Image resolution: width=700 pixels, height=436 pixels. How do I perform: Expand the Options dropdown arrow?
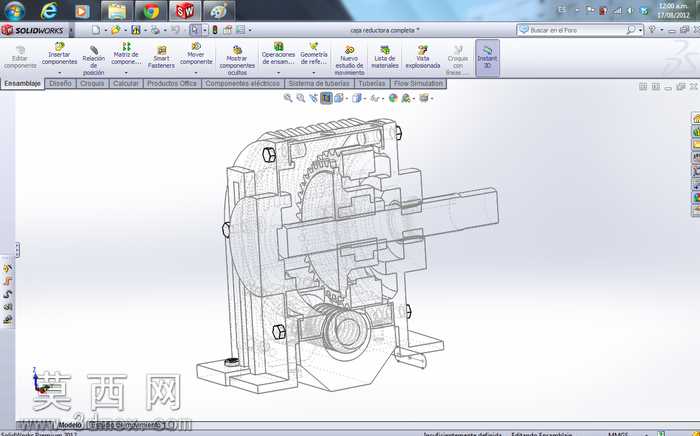pyautogui.click(x=250, y=30)
